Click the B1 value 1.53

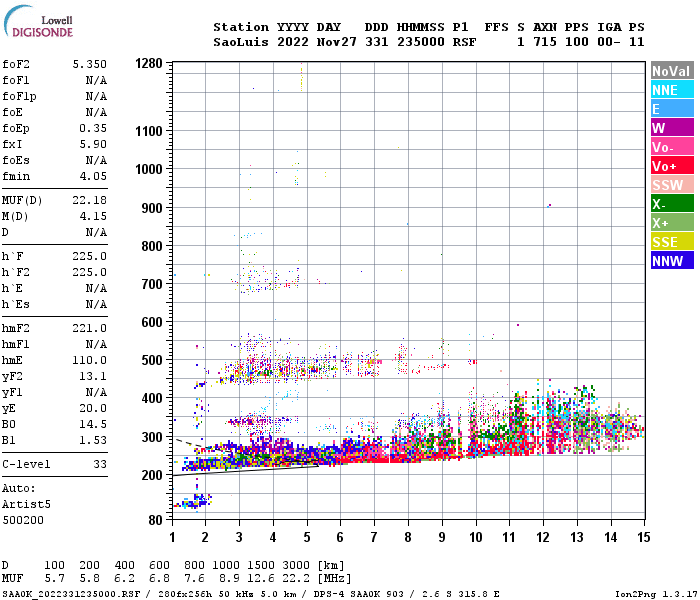tap(93, 440)
